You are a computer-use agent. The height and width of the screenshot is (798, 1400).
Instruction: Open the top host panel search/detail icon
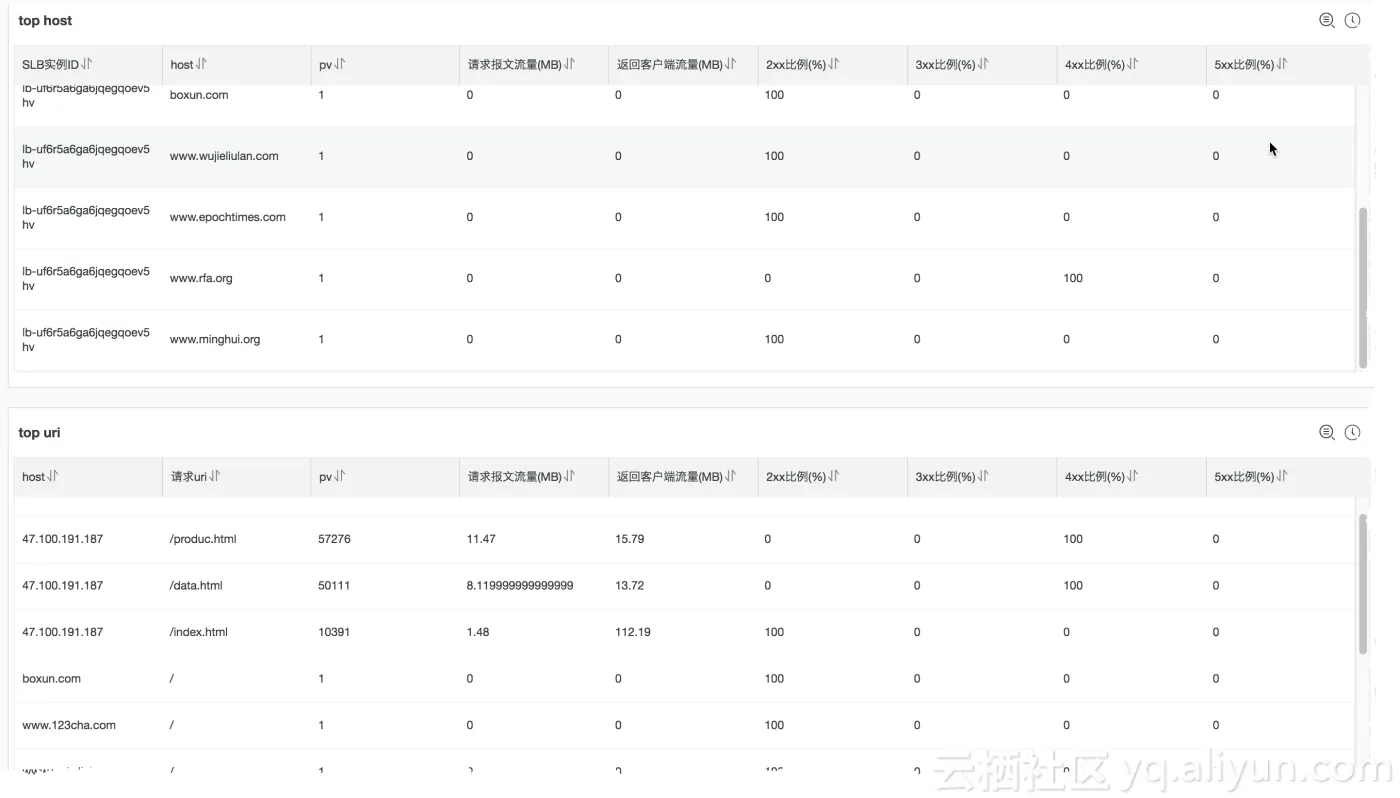(1327, 20)
